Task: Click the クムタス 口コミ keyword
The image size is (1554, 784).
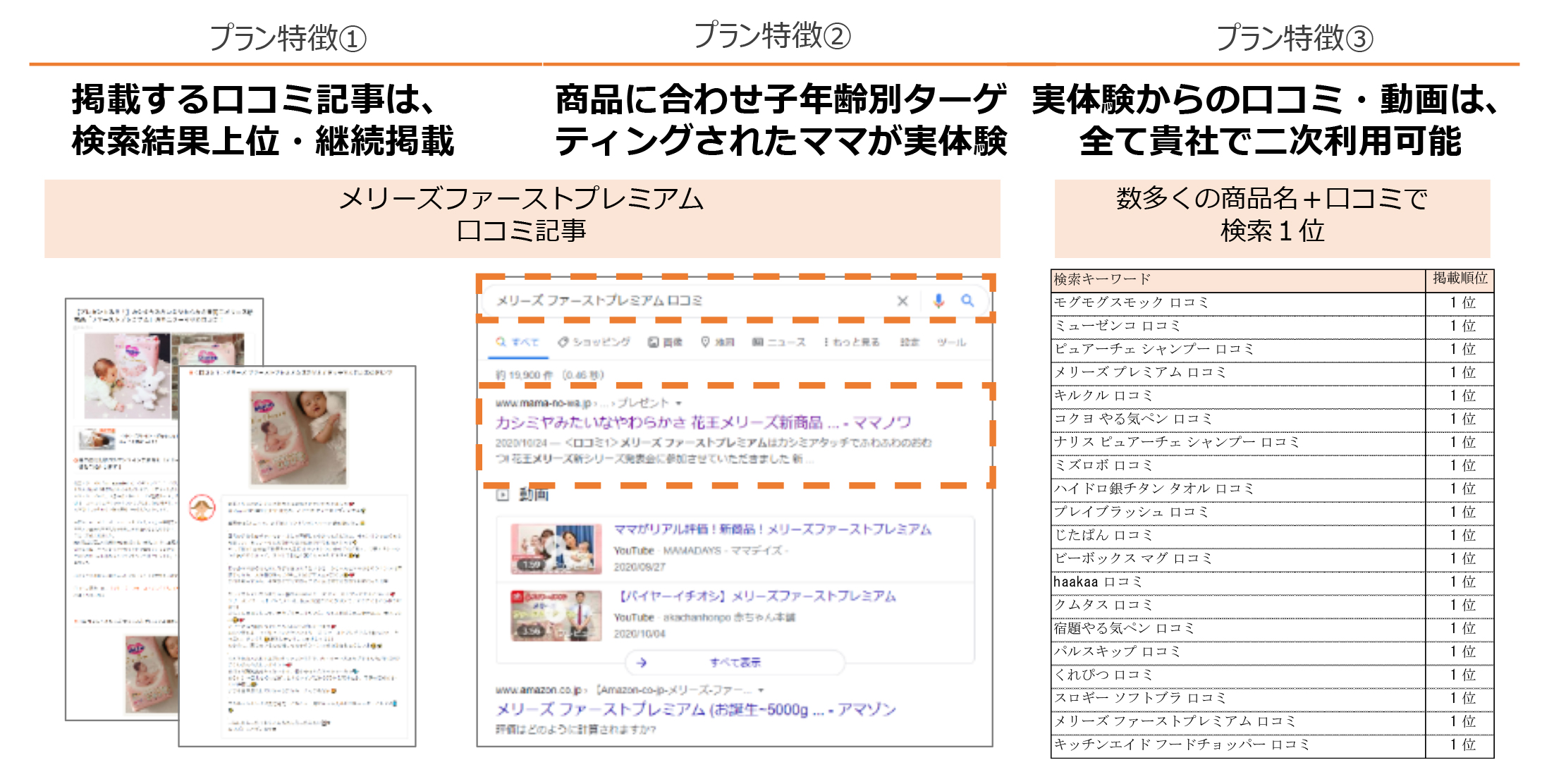Action: point(1103,606)
